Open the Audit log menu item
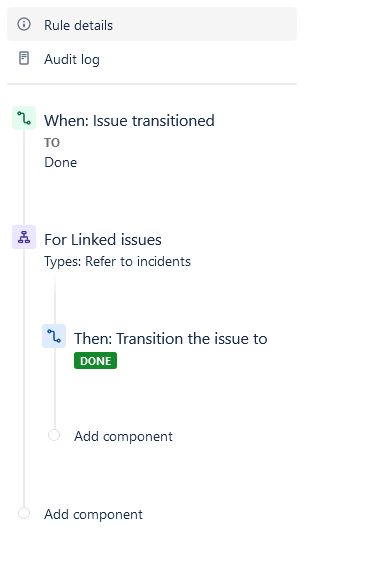368x573 pixels. (152, 58)
